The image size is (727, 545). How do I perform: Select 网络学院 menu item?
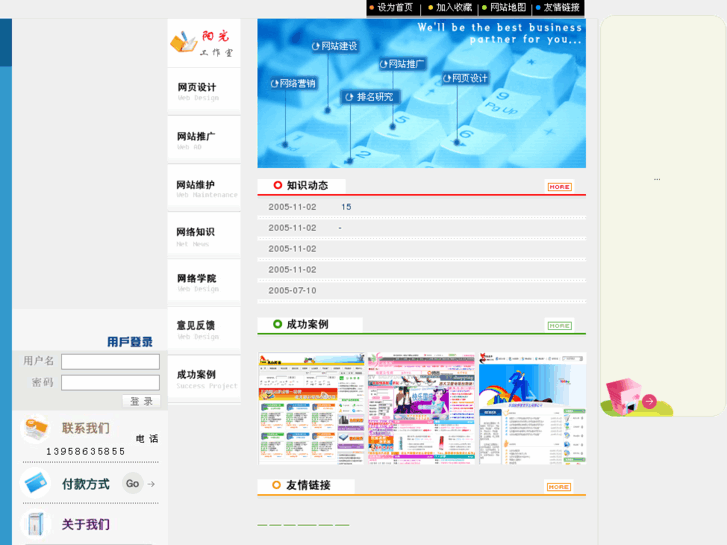204,282
